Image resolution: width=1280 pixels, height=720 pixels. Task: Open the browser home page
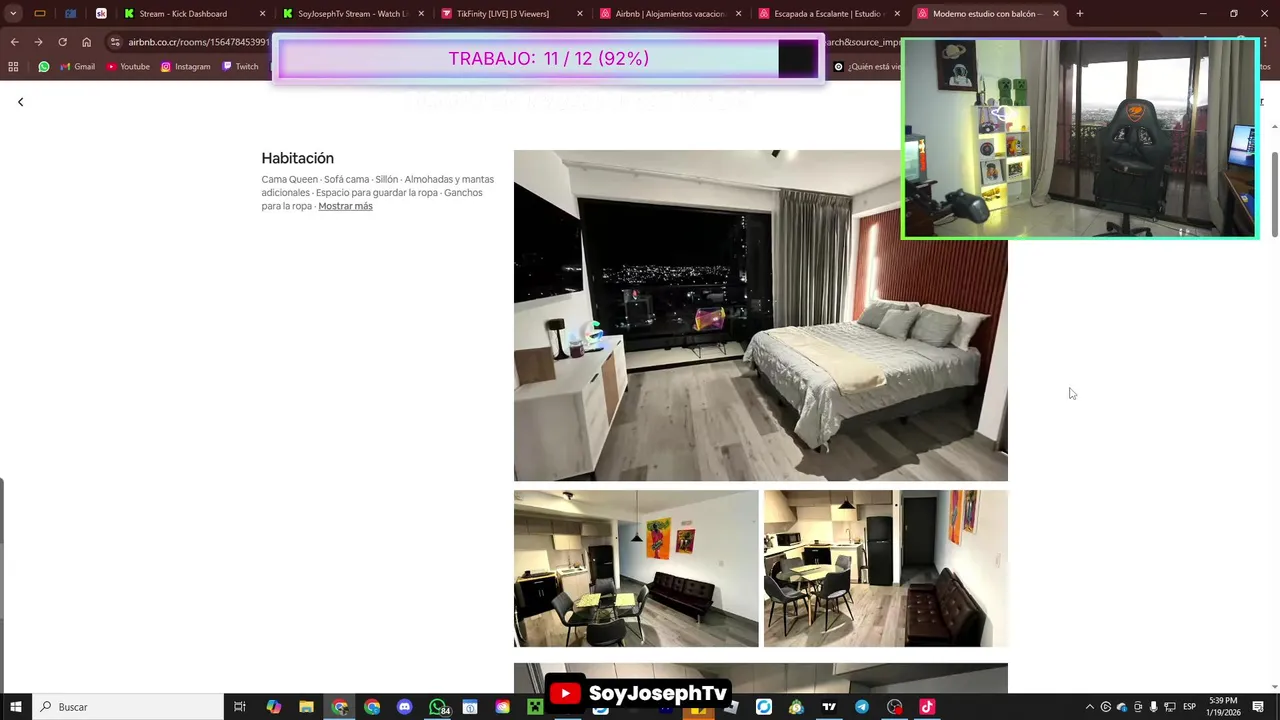point(86,42)
